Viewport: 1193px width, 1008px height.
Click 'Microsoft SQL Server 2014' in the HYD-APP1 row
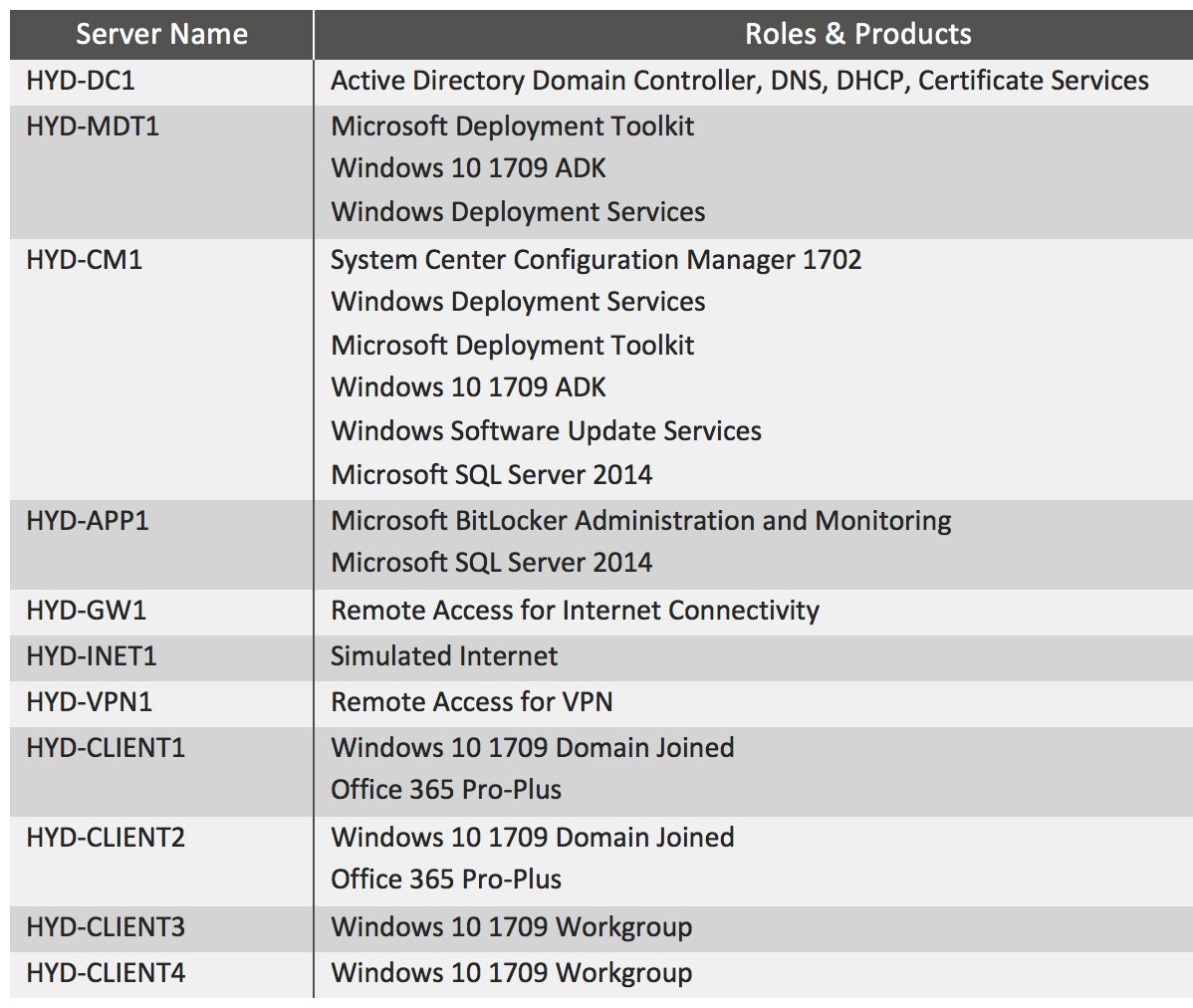(492, 563)
